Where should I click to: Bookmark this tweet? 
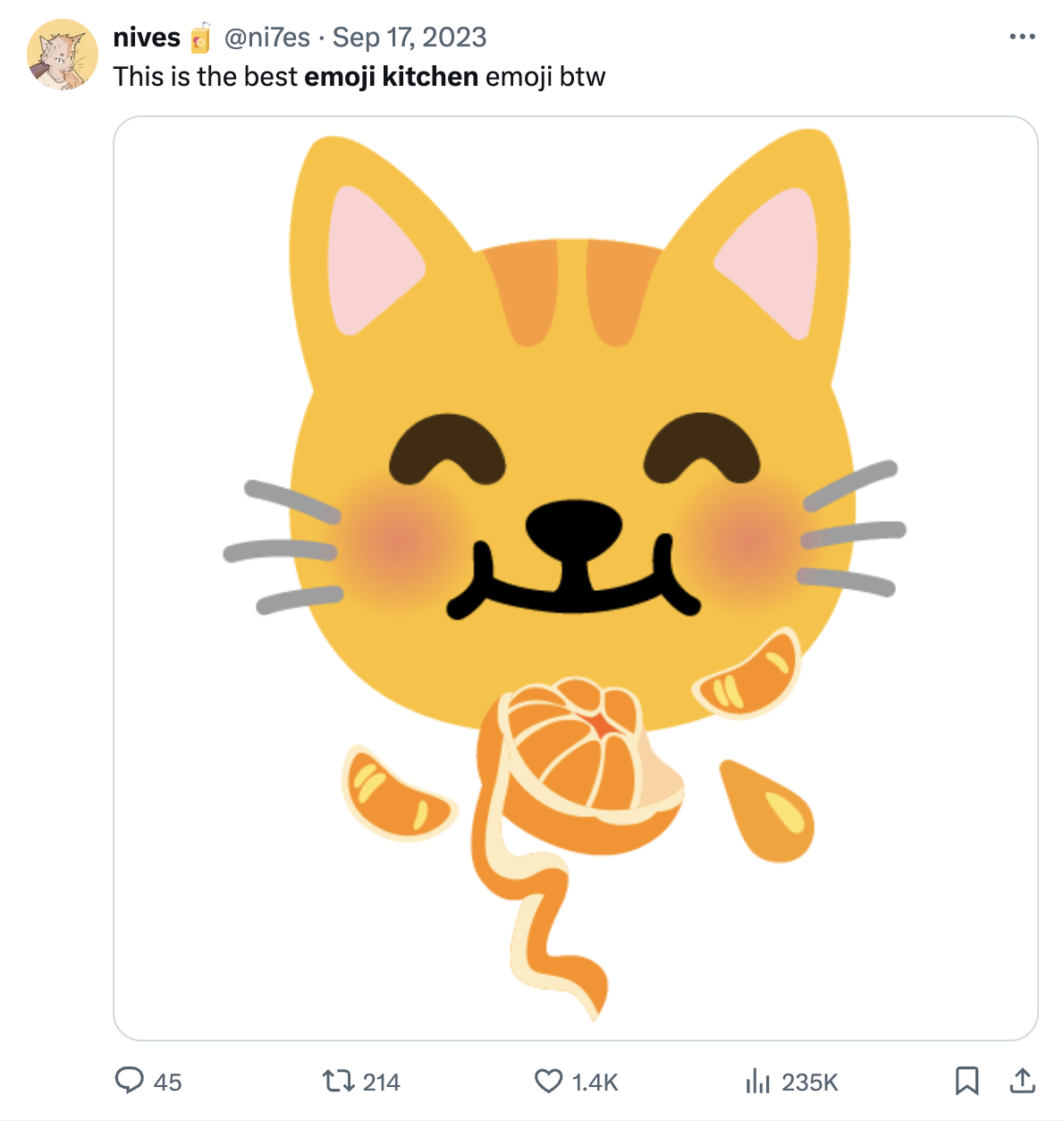tap(967, 1081)
